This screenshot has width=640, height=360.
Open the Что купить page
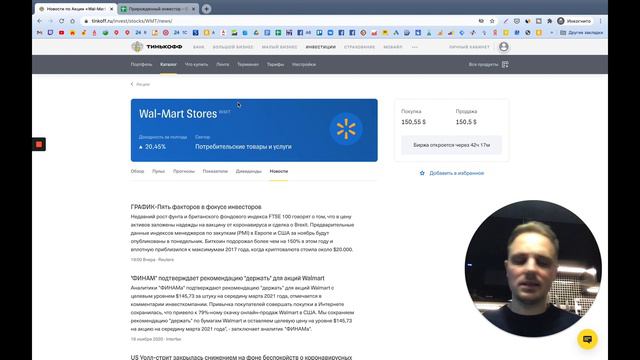(x=196, y=64)
